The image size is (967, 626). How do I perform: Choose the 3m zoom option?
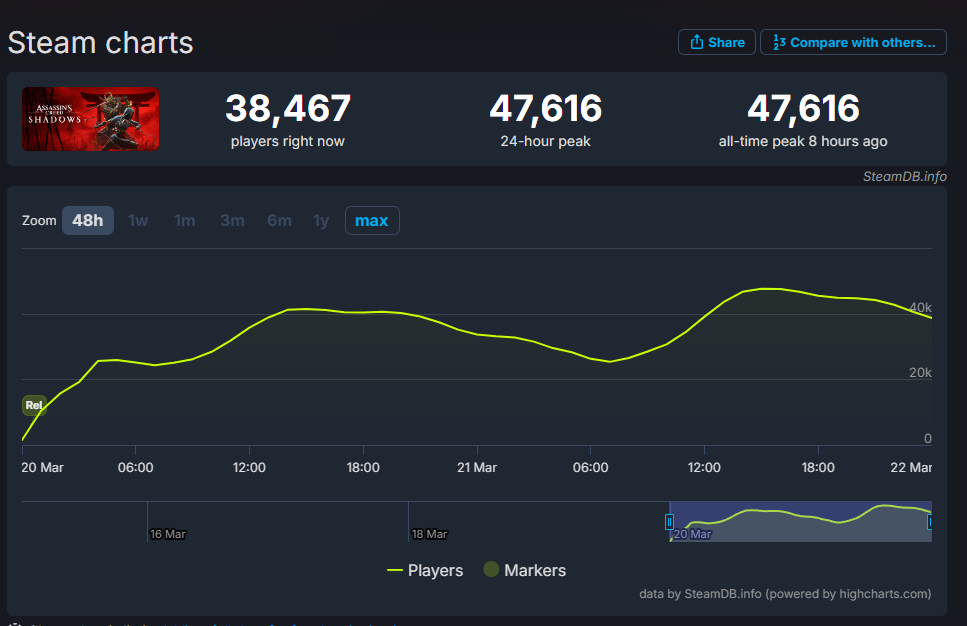[232, 220]
